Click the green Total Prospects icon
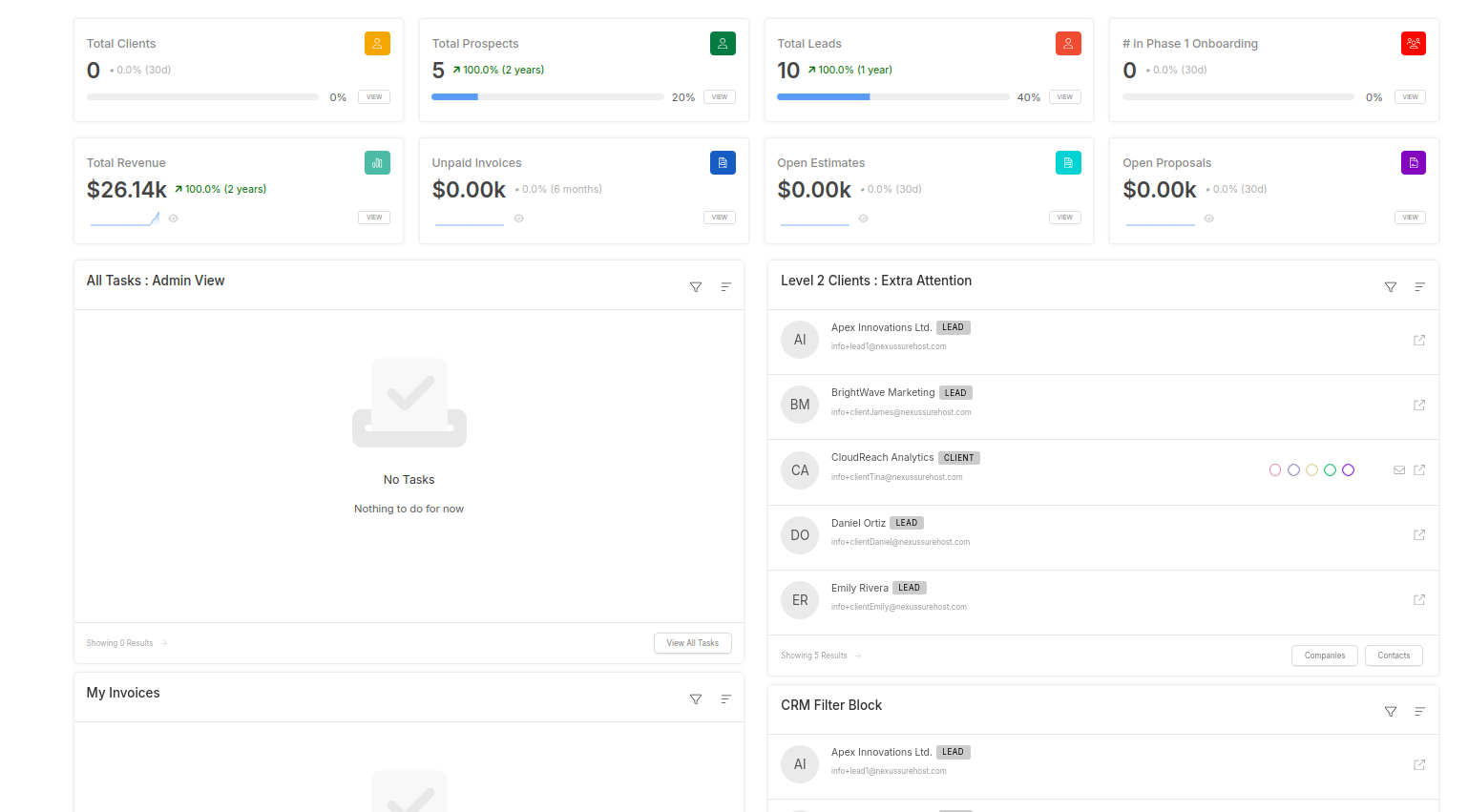This screenshot has height=812, width=1468. [x=723, y=44]
